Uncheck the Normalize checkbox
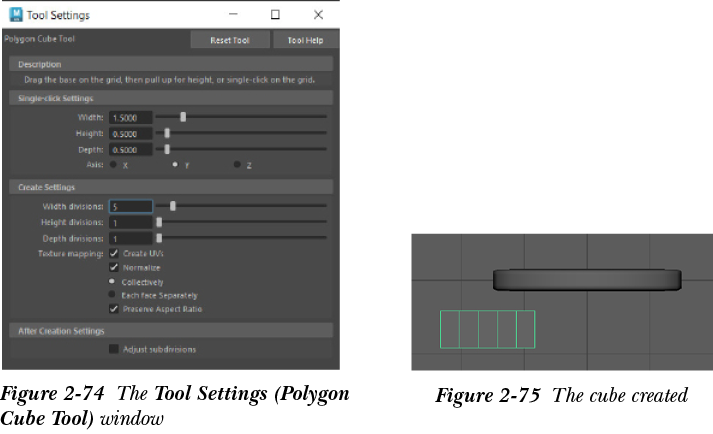The image size is (713, 434). [114, 268]
